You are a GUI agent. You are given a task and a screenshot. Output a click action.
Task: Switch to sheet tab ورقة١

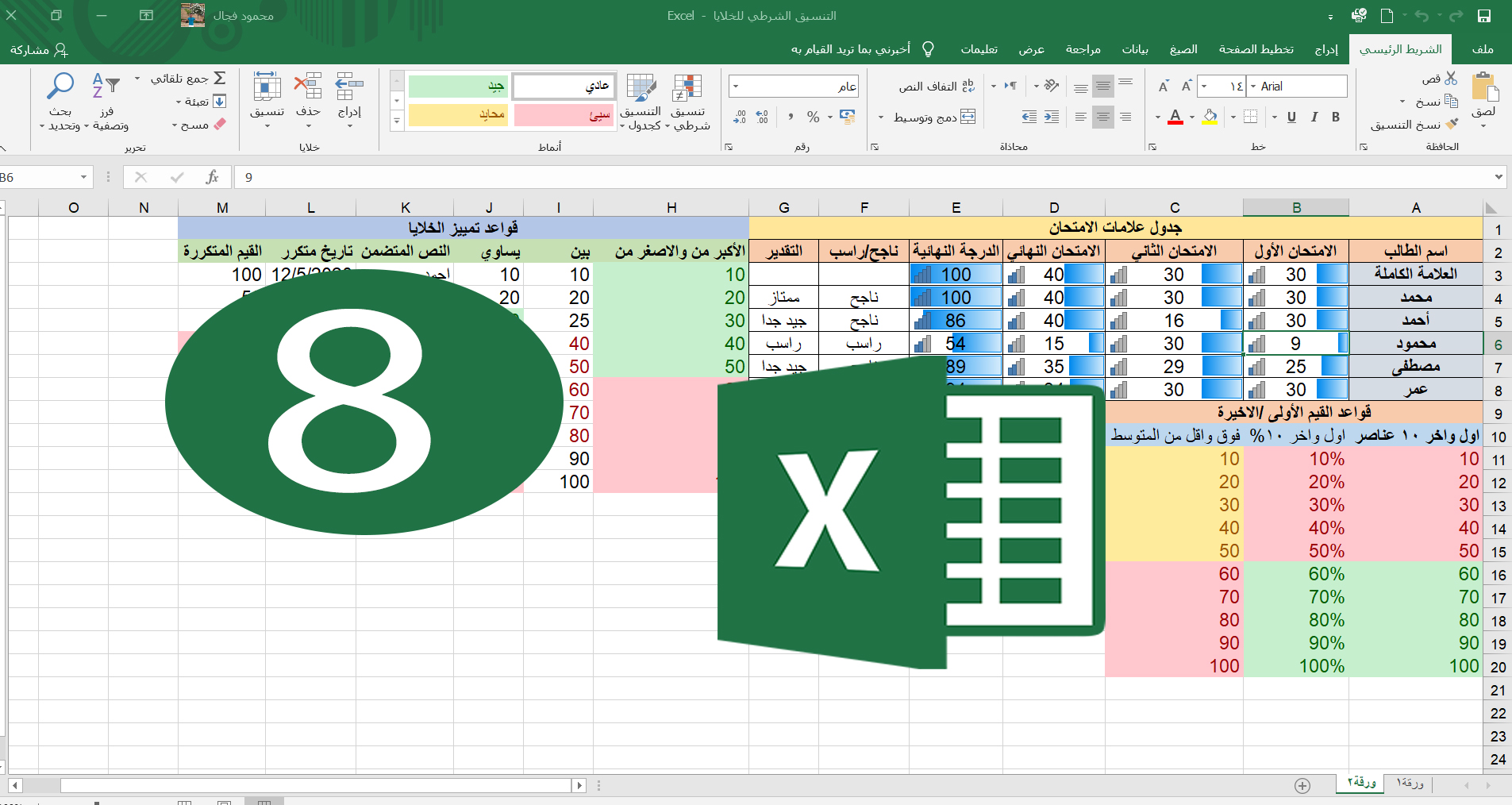pos(1410,783)
